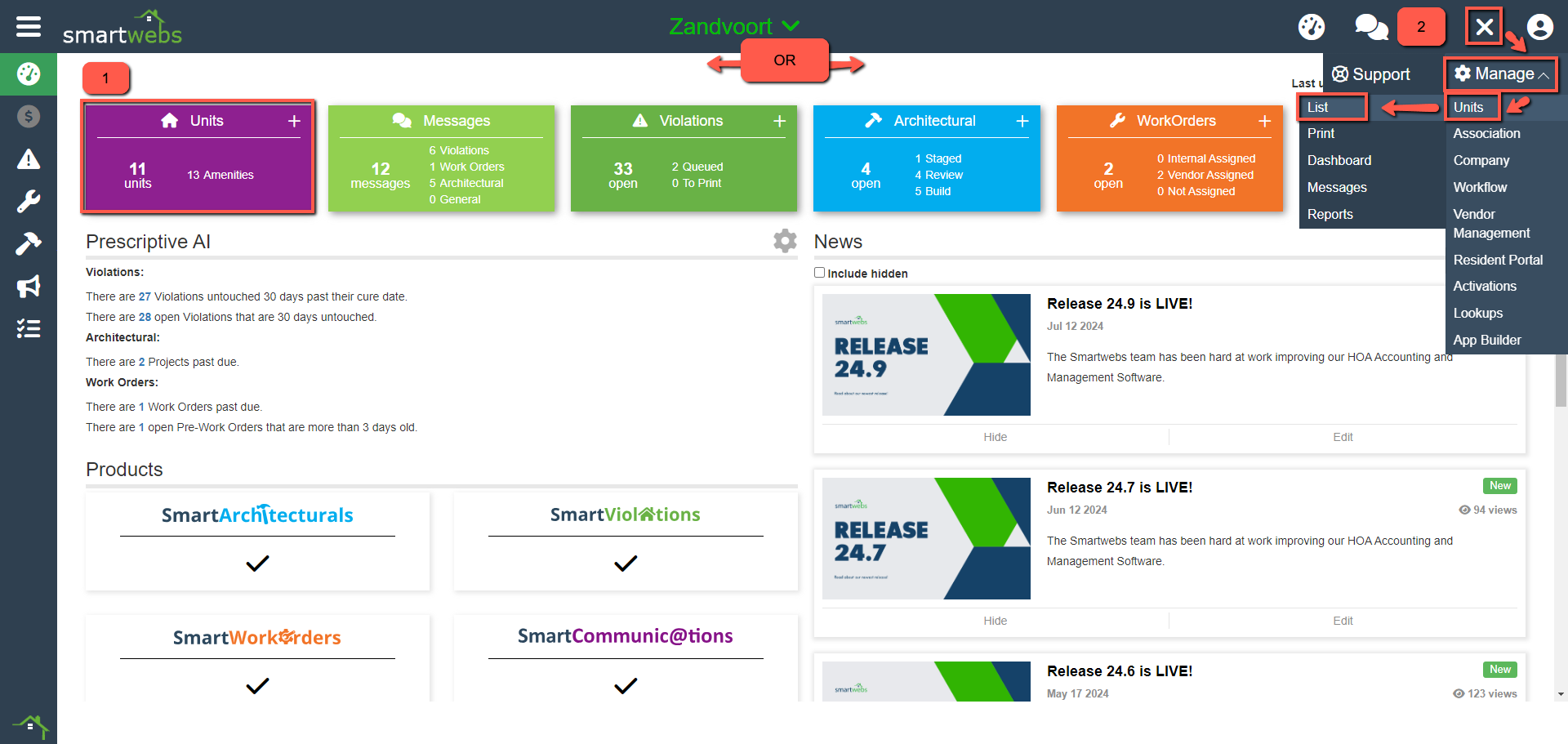The width and height of the screenshot is (1568, 744).
Task: Open Vendor Management under Manage
Action: [x=1491, y=224]
